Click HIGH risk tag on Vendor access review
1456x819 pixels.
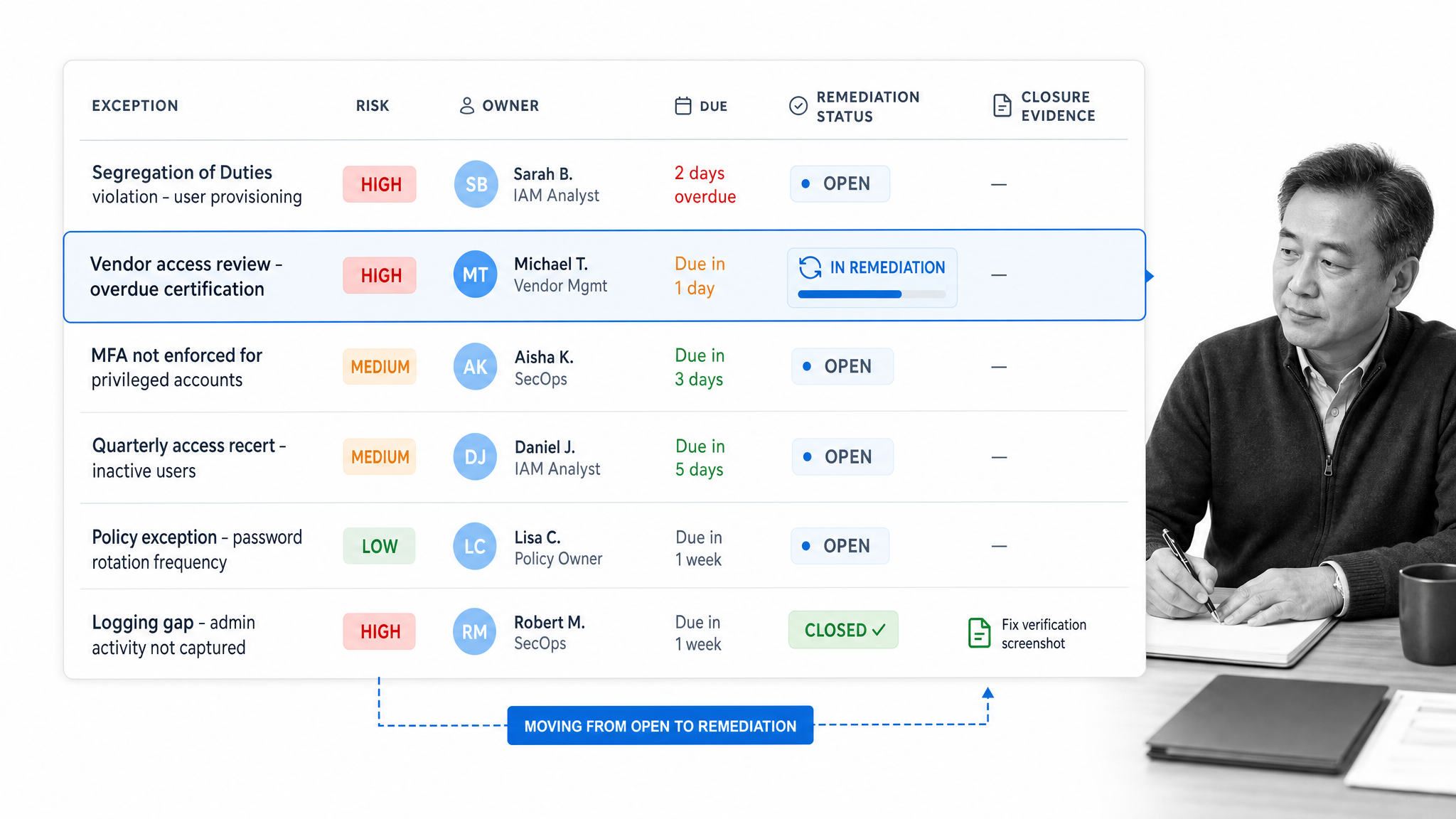point(380,275)
